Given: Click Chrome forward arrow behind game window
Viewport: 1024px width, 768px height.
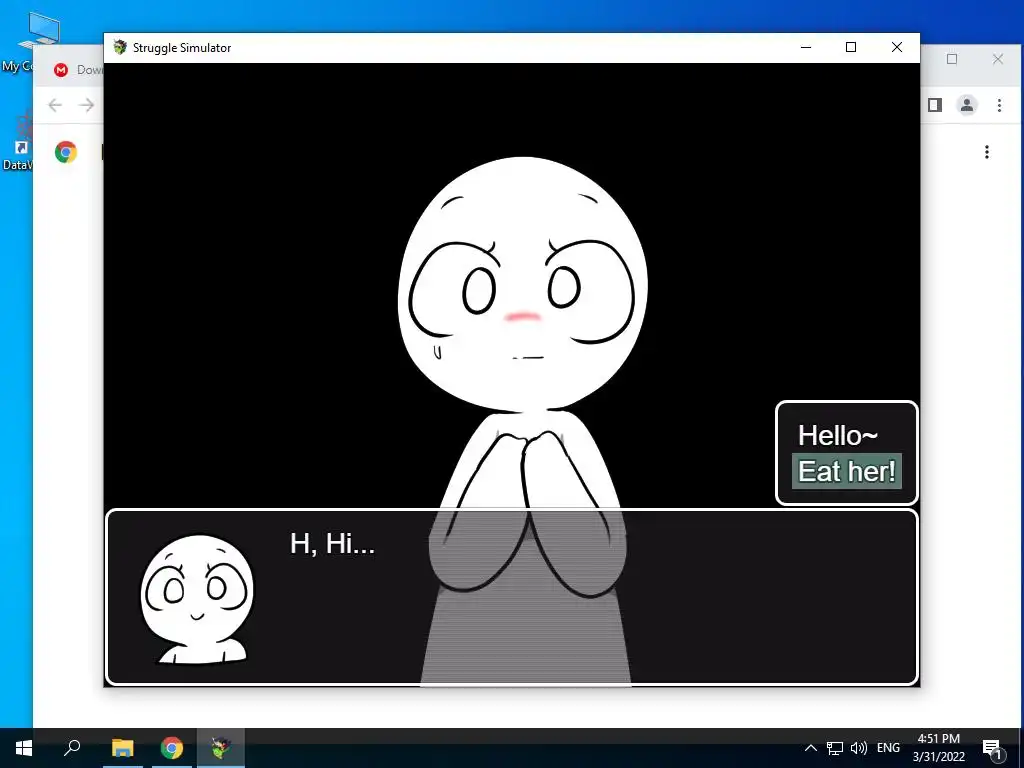Looking at the screenshot, I should coord(86,105).
